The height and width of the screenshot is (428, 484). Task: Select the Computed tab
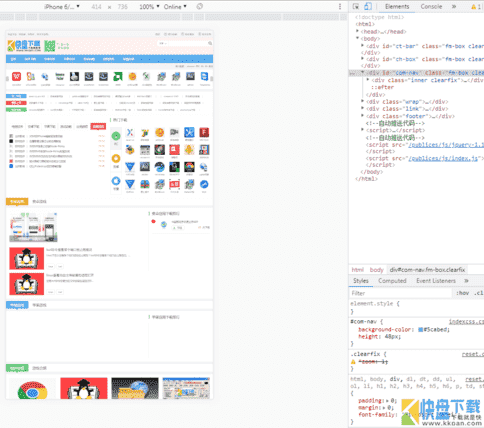392,281
